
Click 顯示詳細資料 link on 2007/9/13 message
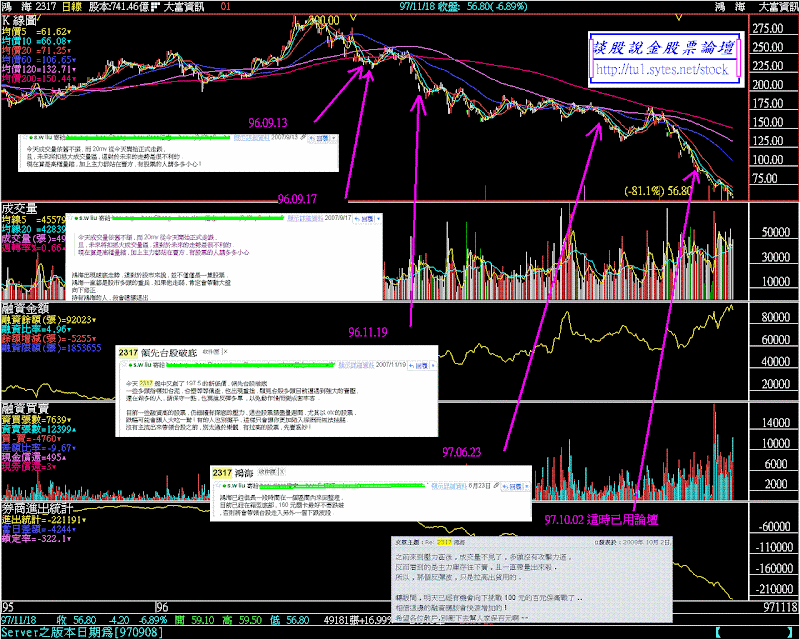252,138
